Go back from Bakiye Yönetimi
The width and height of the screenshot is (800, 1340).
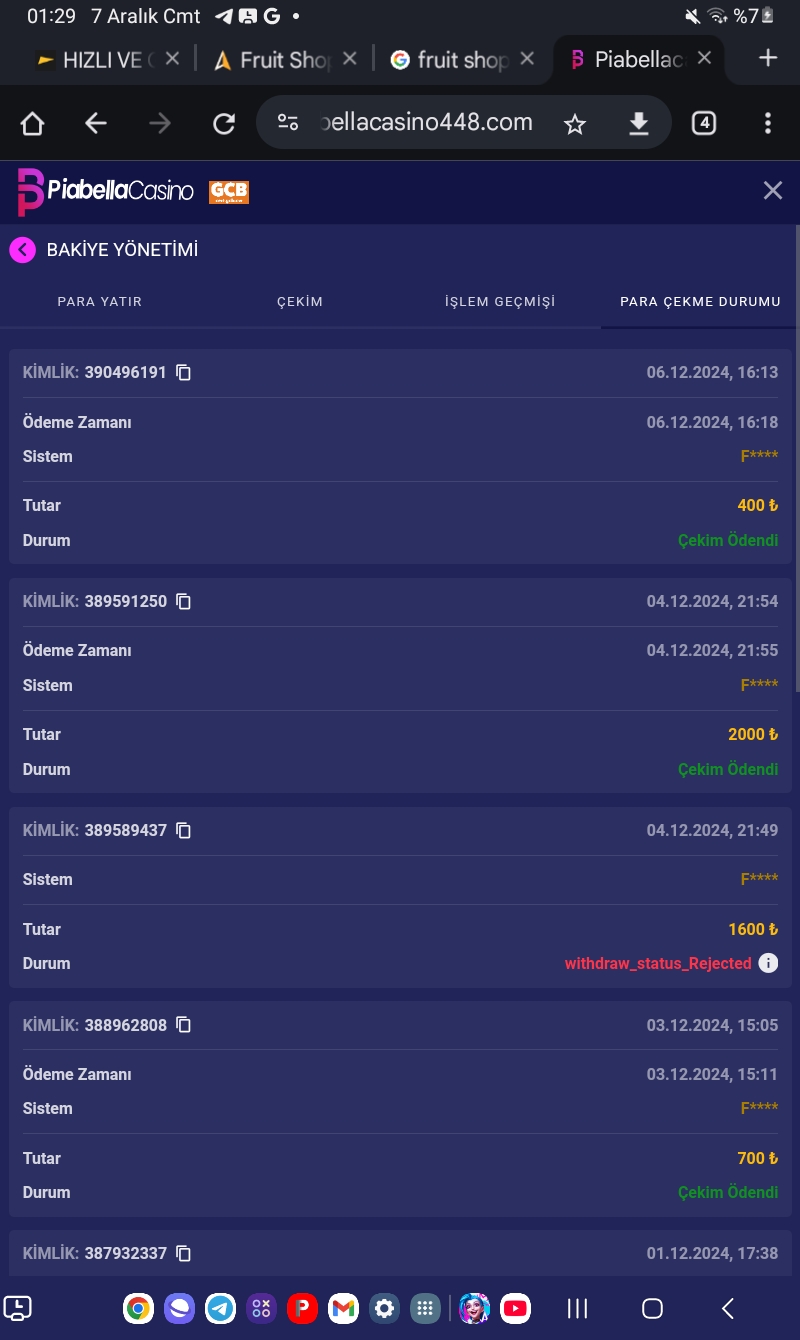(22, 250)
